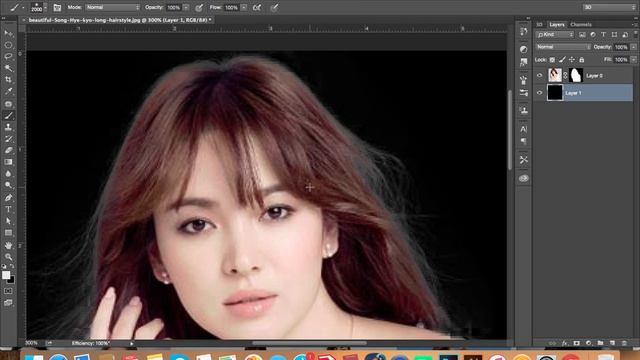Image resolution: width=640 pixels, height=360 pixels.
Task: Open the layer filter Kind dropdown
Action: 555,35
